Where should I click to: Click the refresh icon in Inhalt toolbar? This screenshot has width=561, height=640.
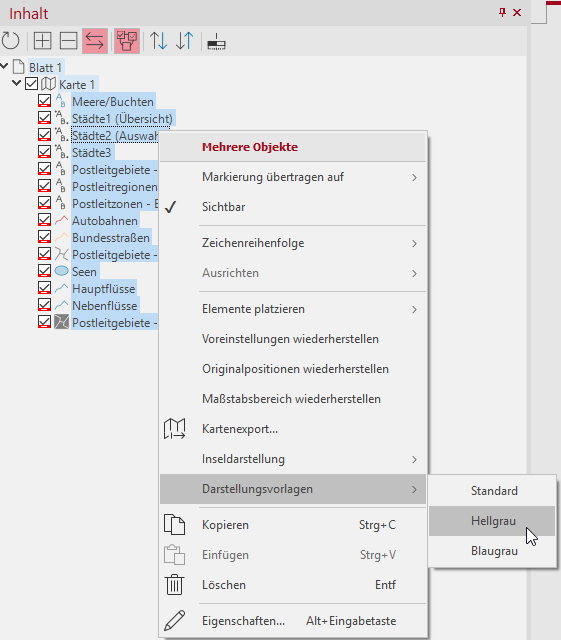(11, 41)
